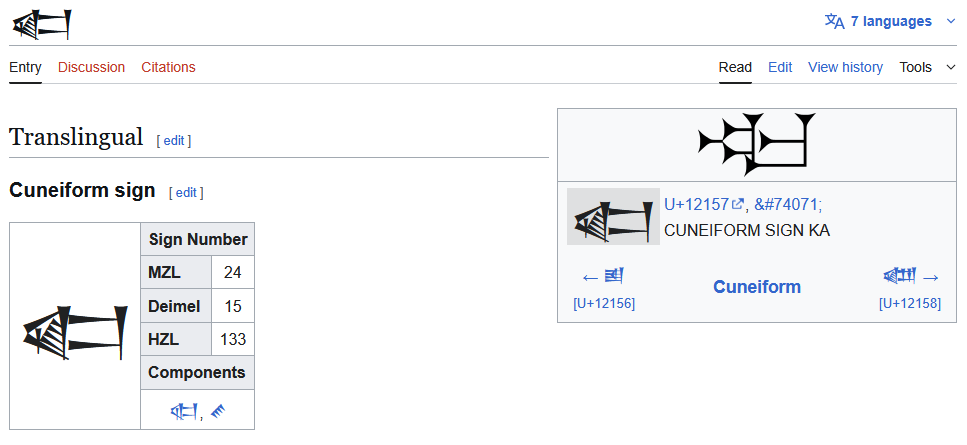Image resolution: width=967 pixels, height=445 pixels.
Task: Open the Citations tab
Action: point(168,67)
